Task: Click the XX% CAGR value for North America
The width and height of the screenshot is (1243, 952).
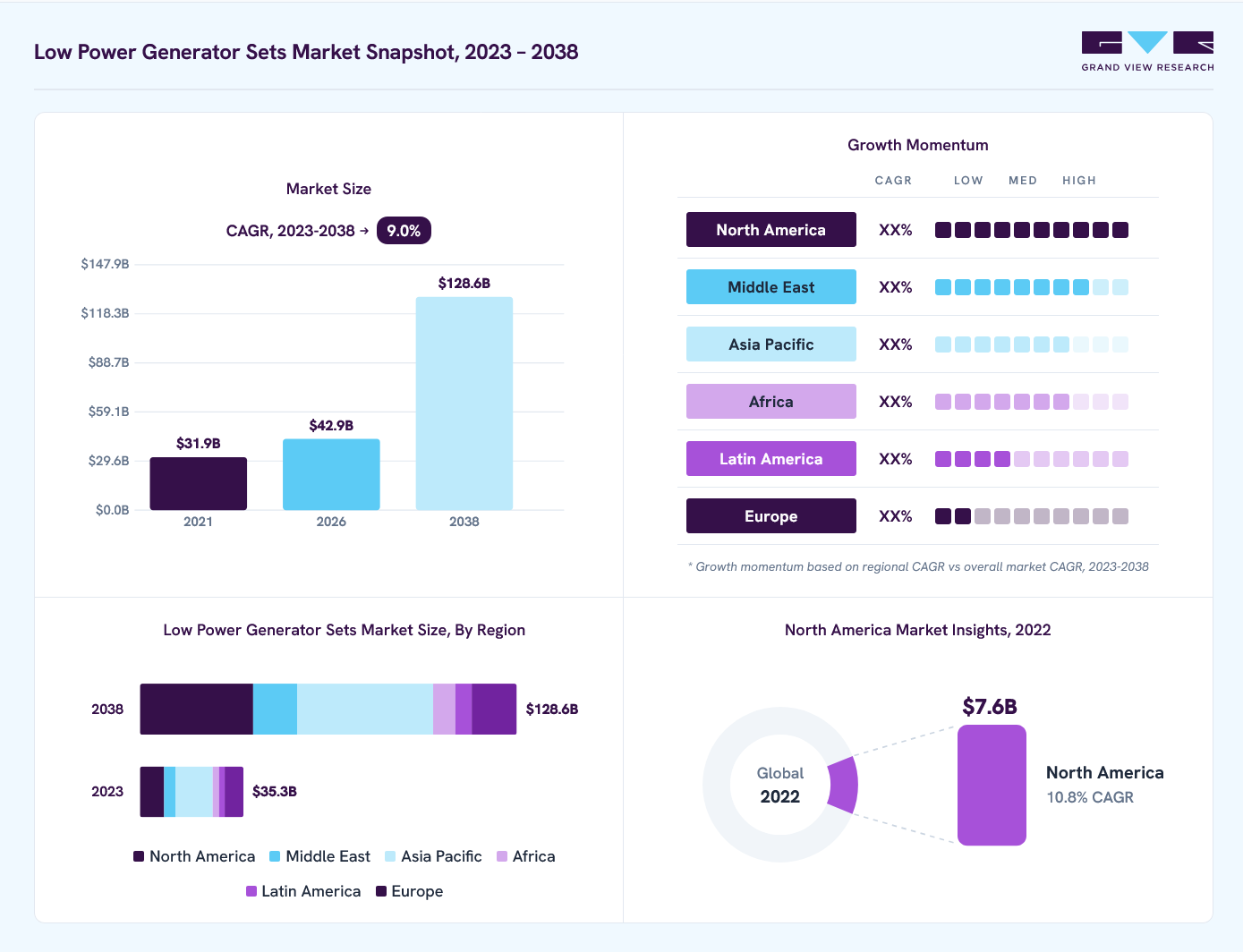Action: pyautogui.click(x=896, y=230)
